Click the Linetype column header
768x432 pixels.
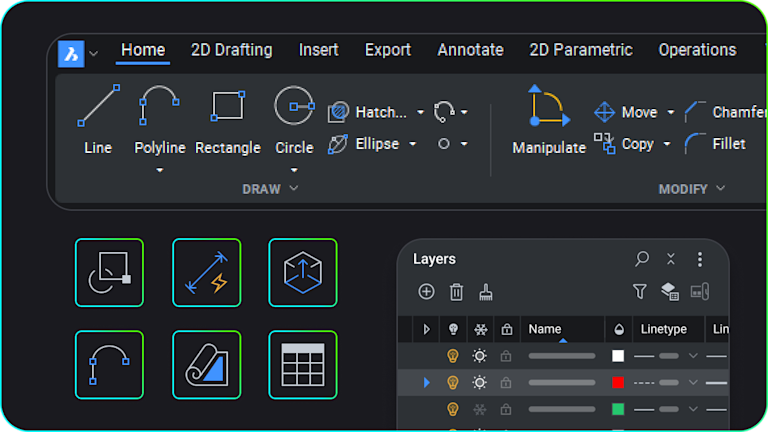669,329
